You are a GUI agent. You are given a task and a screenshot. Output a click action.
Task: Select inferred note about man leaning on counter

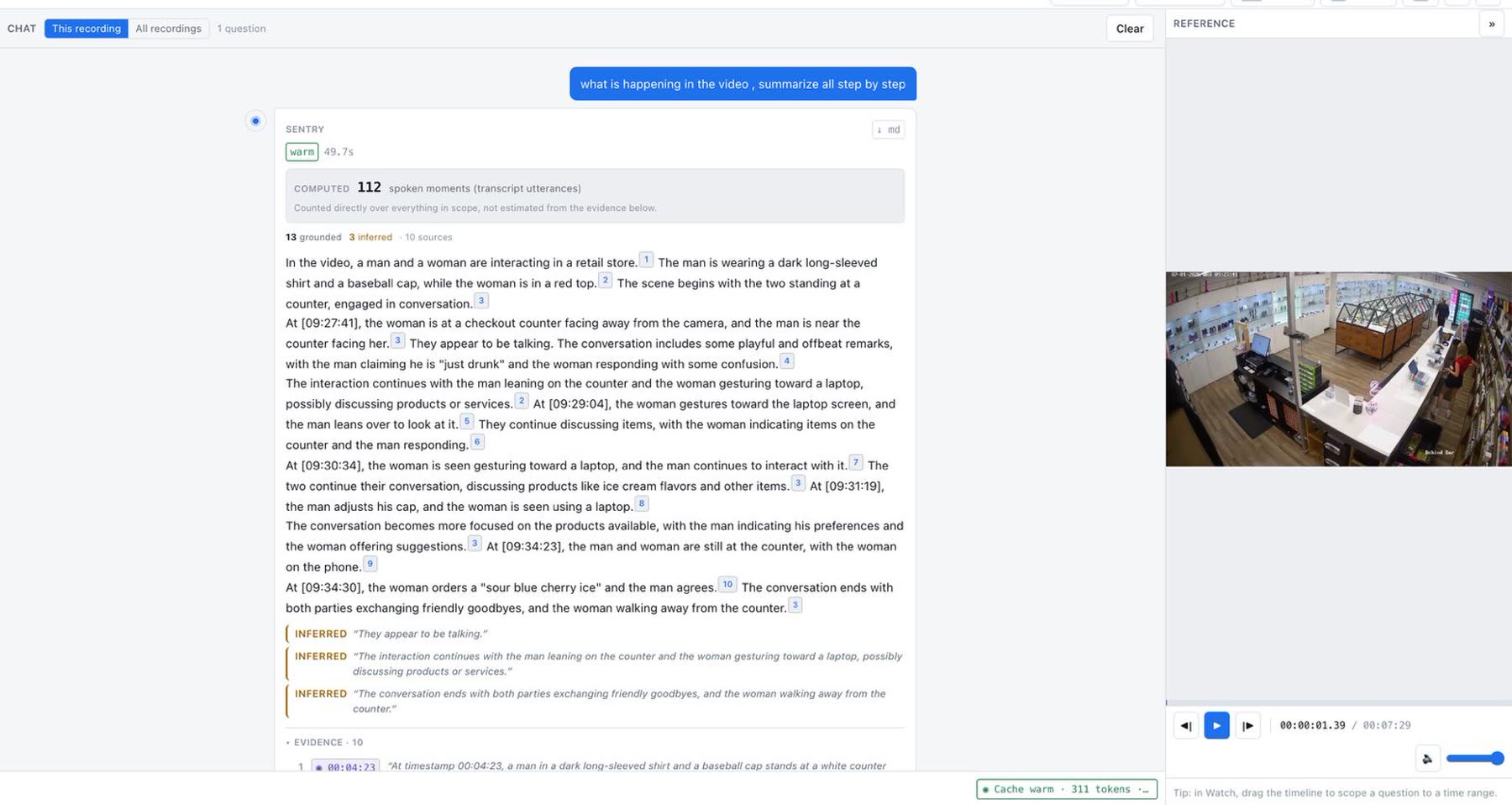595,664
